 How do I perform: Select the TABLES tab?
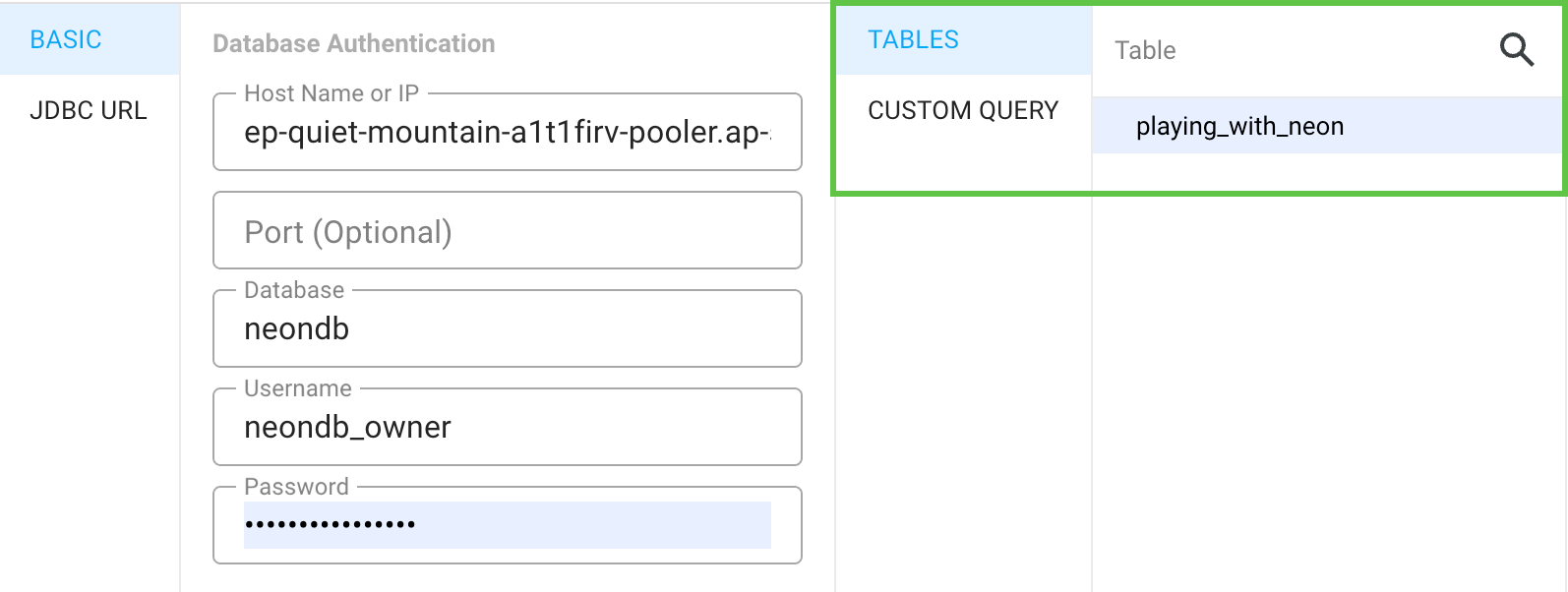click(x=913, y=39)
